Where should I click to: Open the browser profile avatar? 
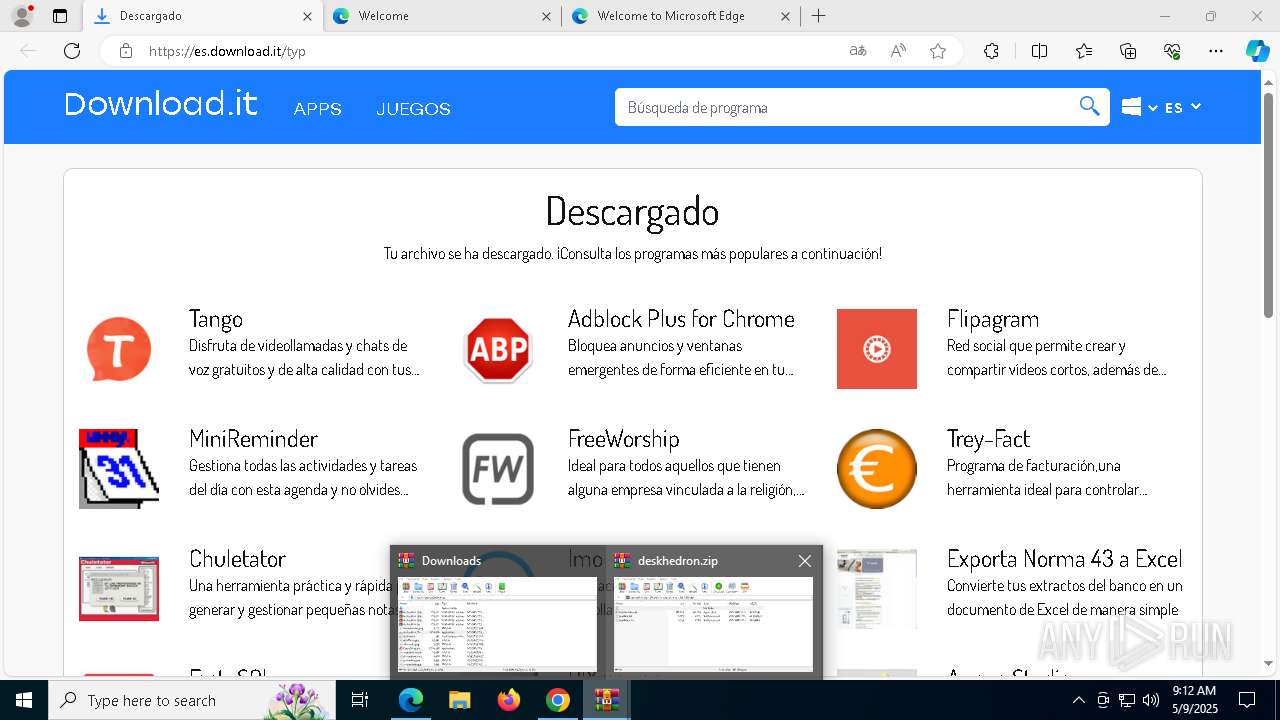point(22,16)
